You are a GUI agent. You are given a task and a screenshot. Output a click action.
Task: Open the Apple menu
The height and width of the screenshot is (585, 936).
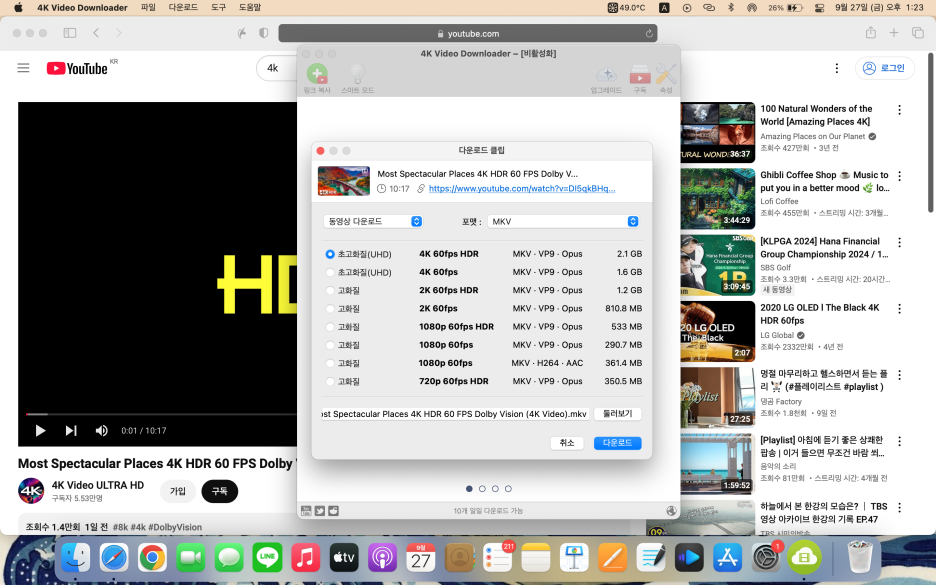18,7
